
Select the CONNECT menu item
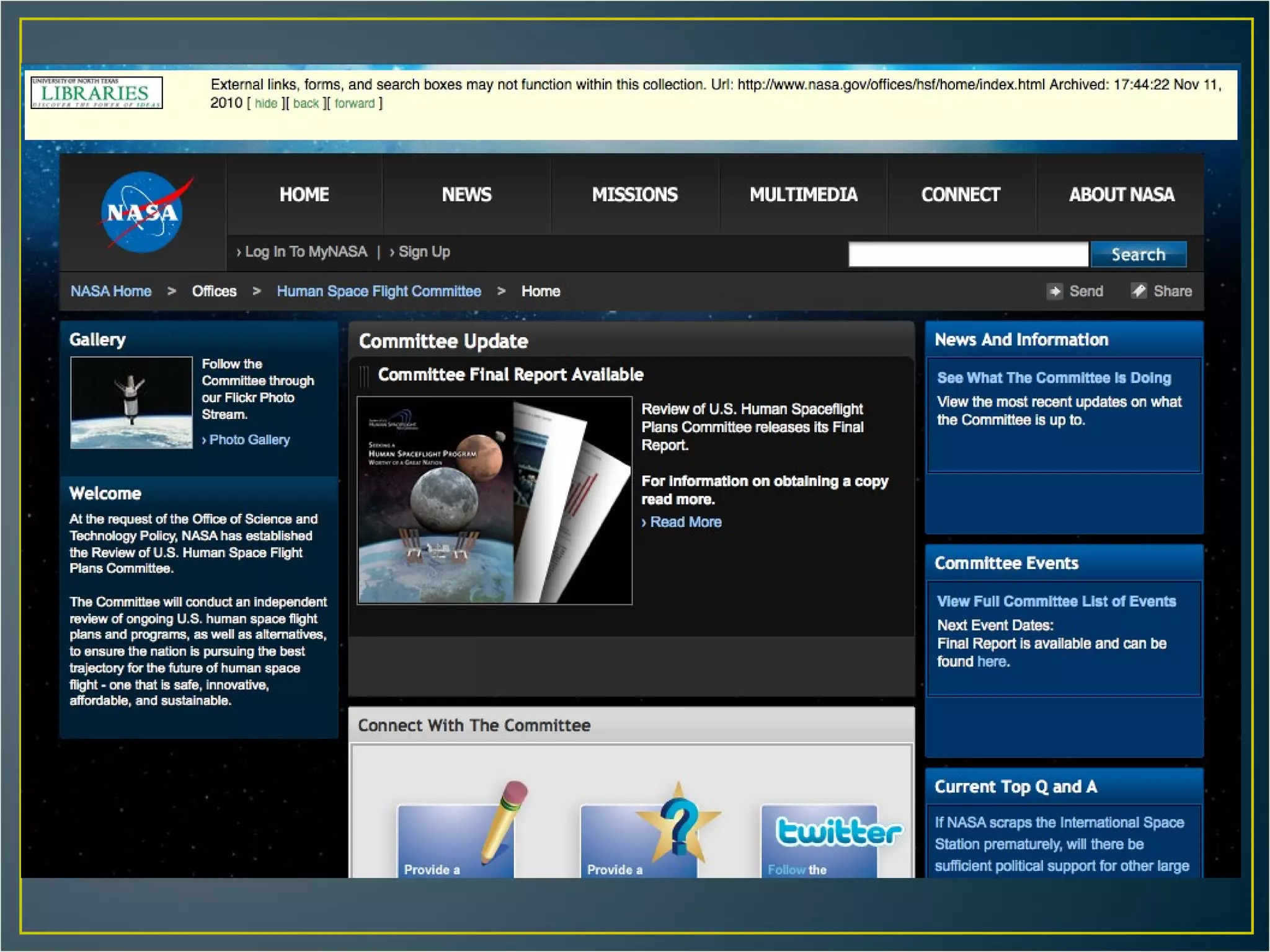[961, 195]
